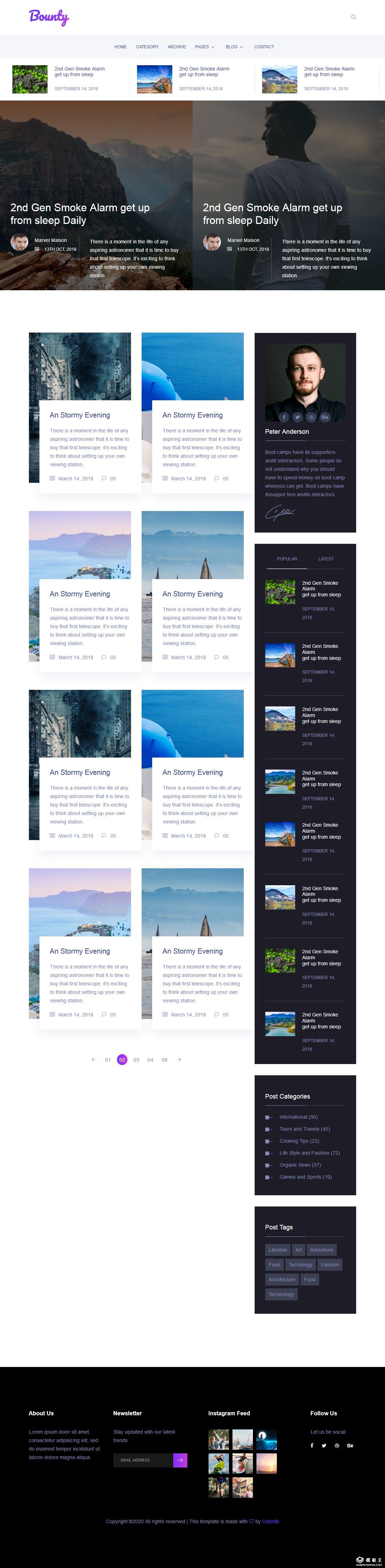Open Behance icon on Peter Anderson's photo
Viewport: 385px width, 1568px height.
pyautogui.click(x=325, y=417)
